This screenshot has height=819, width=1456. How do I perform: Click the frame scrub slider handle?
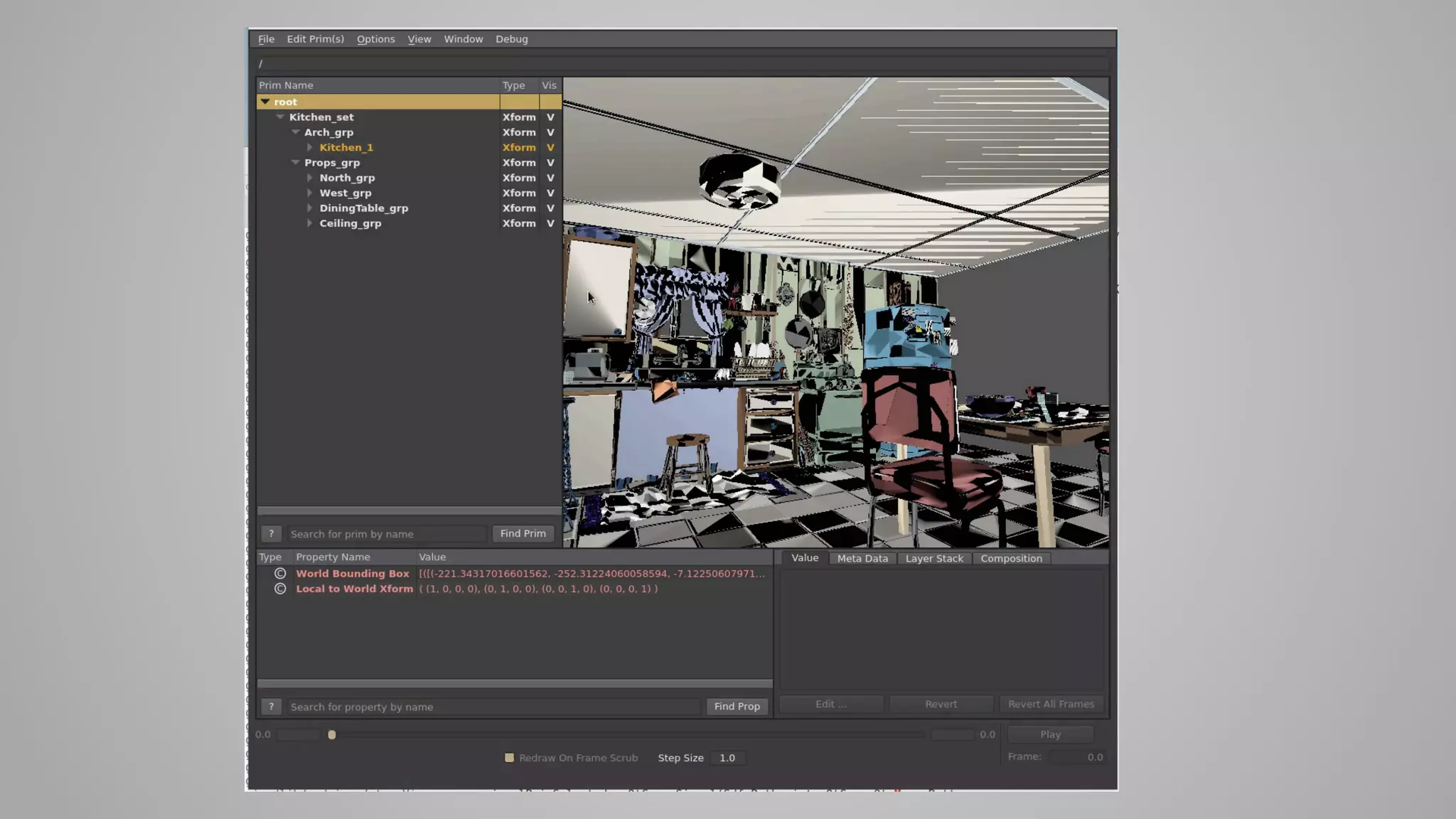tap(331, 734)
